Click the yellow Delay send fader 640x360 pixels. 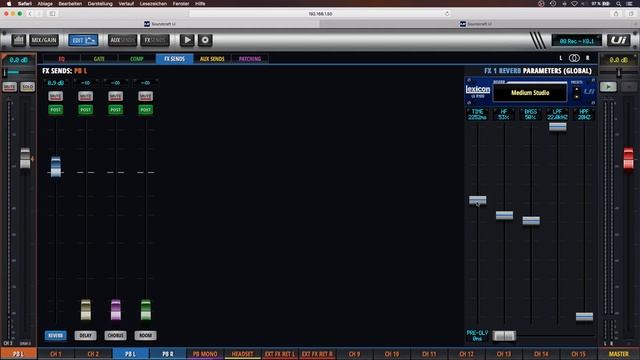86,310
